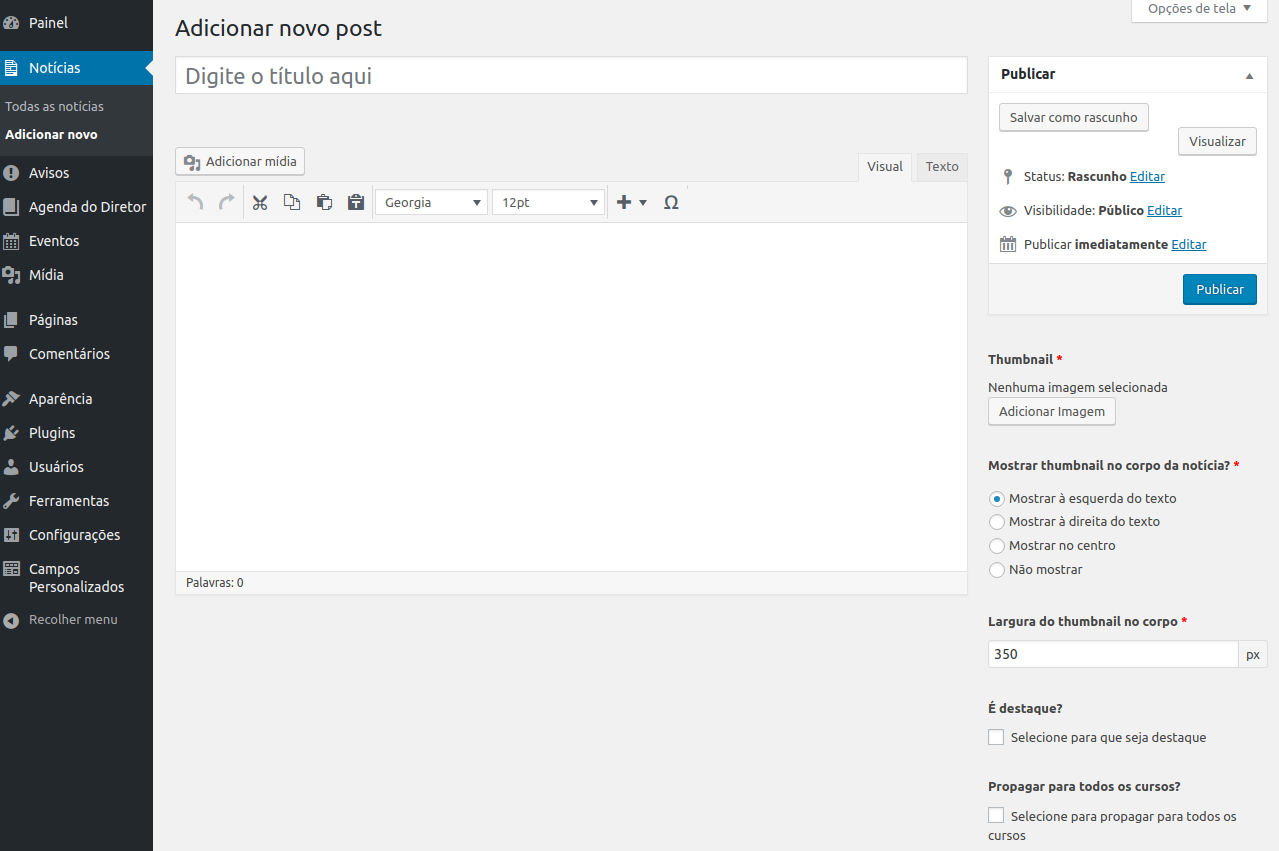
Task: Click the Eventos calendar icon in sidebar
Action: [x=12, y=241]
